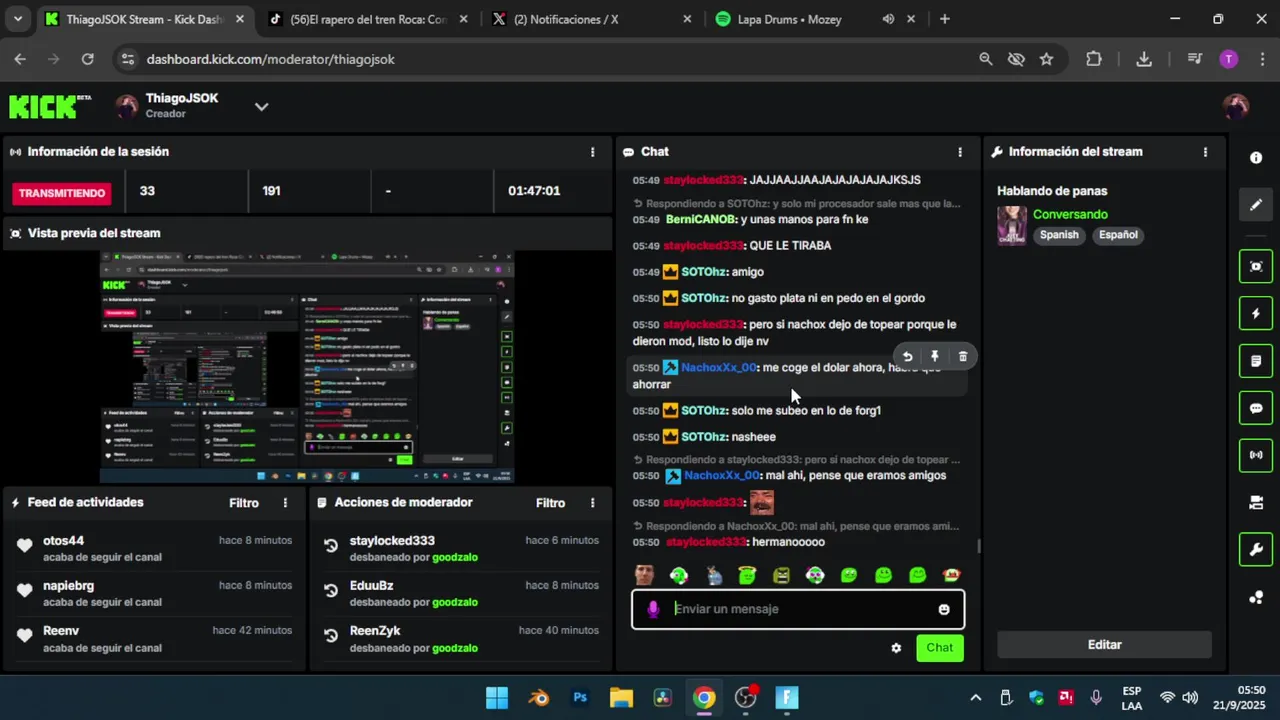Click the stream preview thumbnail
This screenshot has width=1280, height=720.
(x=306, y=367)
